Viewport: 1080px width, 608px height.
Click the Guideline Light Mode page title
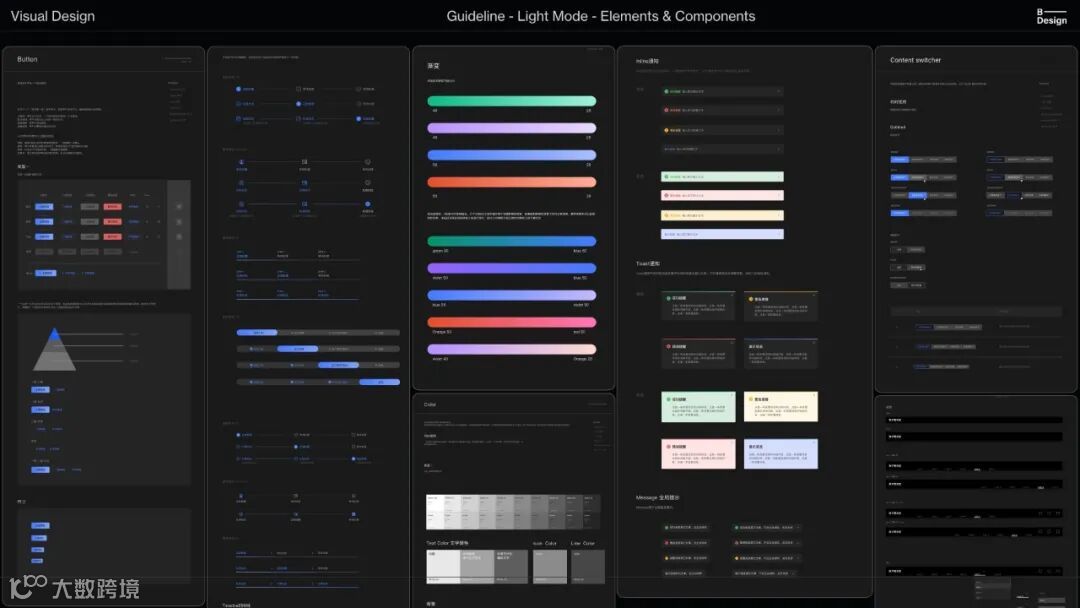(x=601, y=16)
